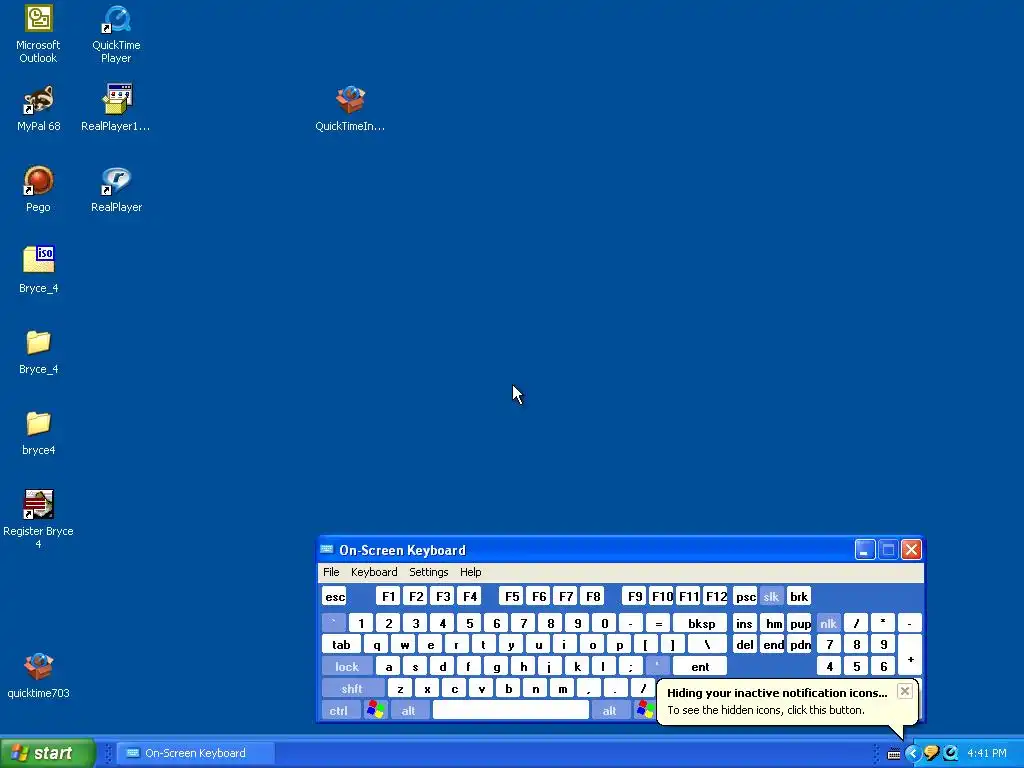
Task: Click the psc key
Action: pos(745,596)
